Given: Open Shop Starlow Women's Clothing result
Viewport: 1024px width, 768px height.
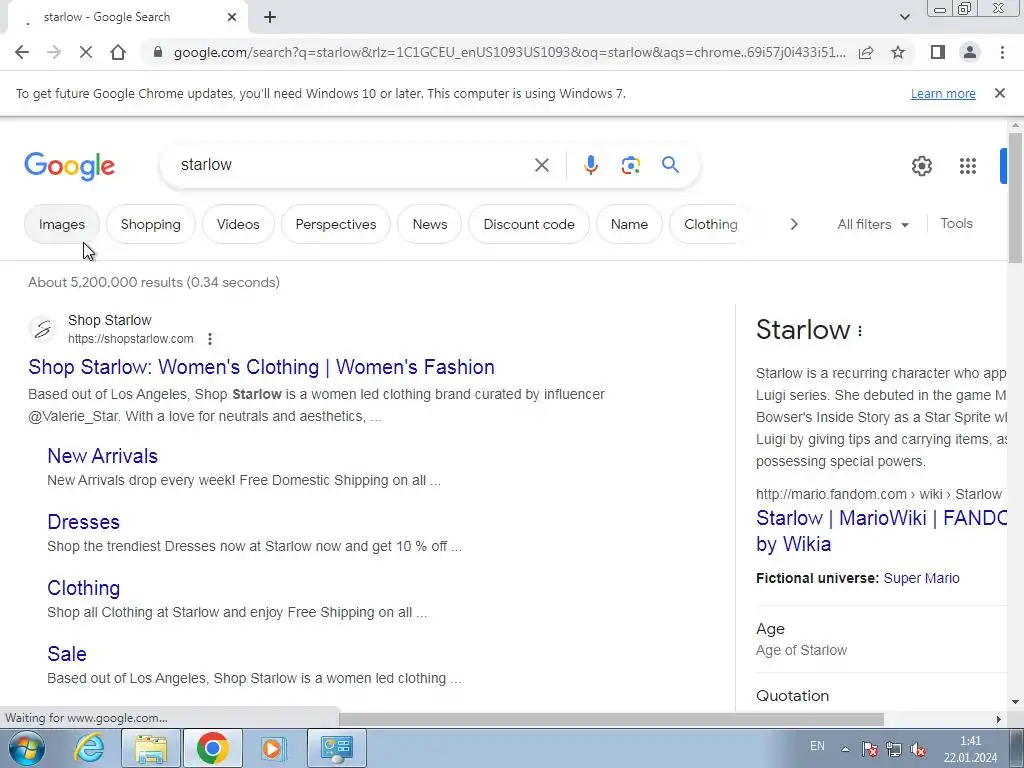Looking at the screenshot, I should 261,367.
